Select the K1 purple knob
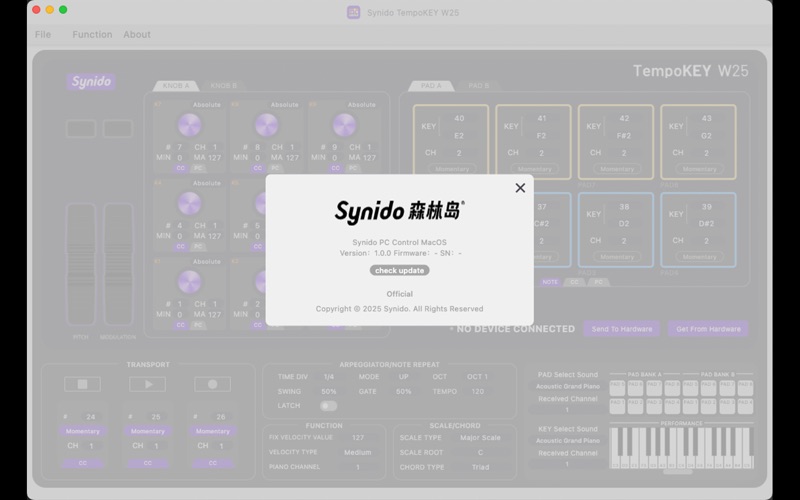 (189, 282)
